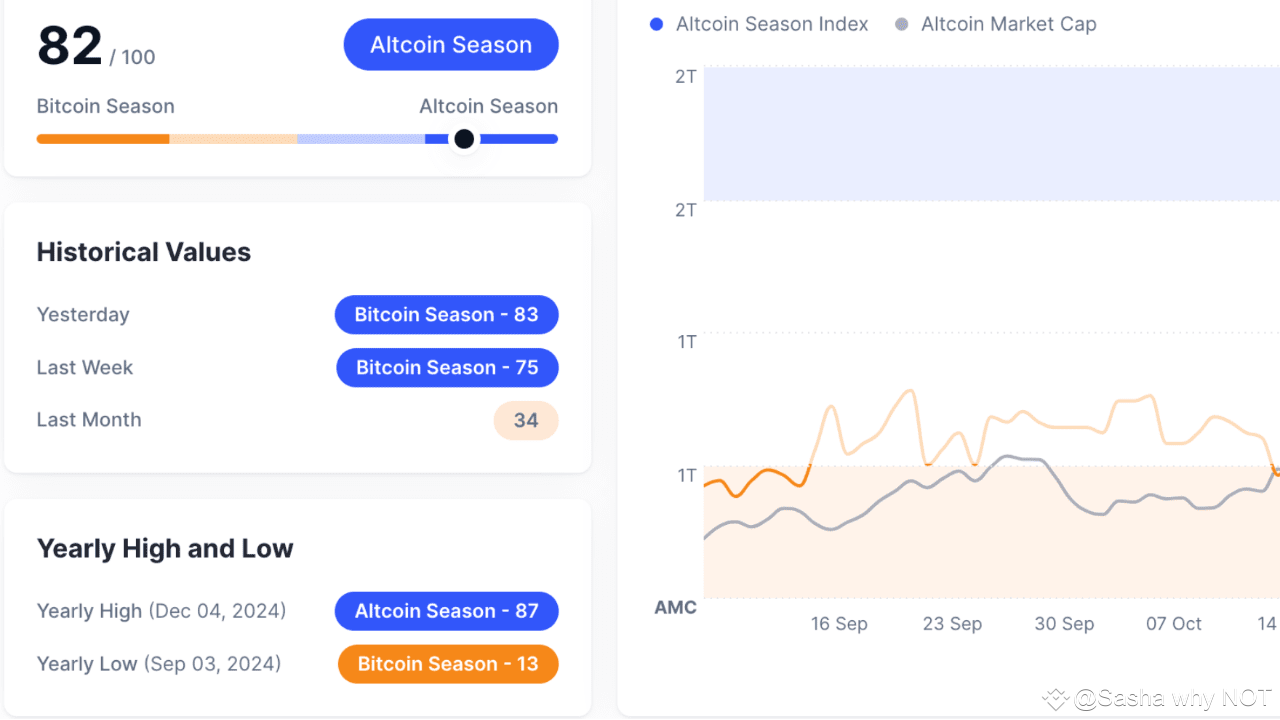Select the 16 Sep date label

coord(839,623)
